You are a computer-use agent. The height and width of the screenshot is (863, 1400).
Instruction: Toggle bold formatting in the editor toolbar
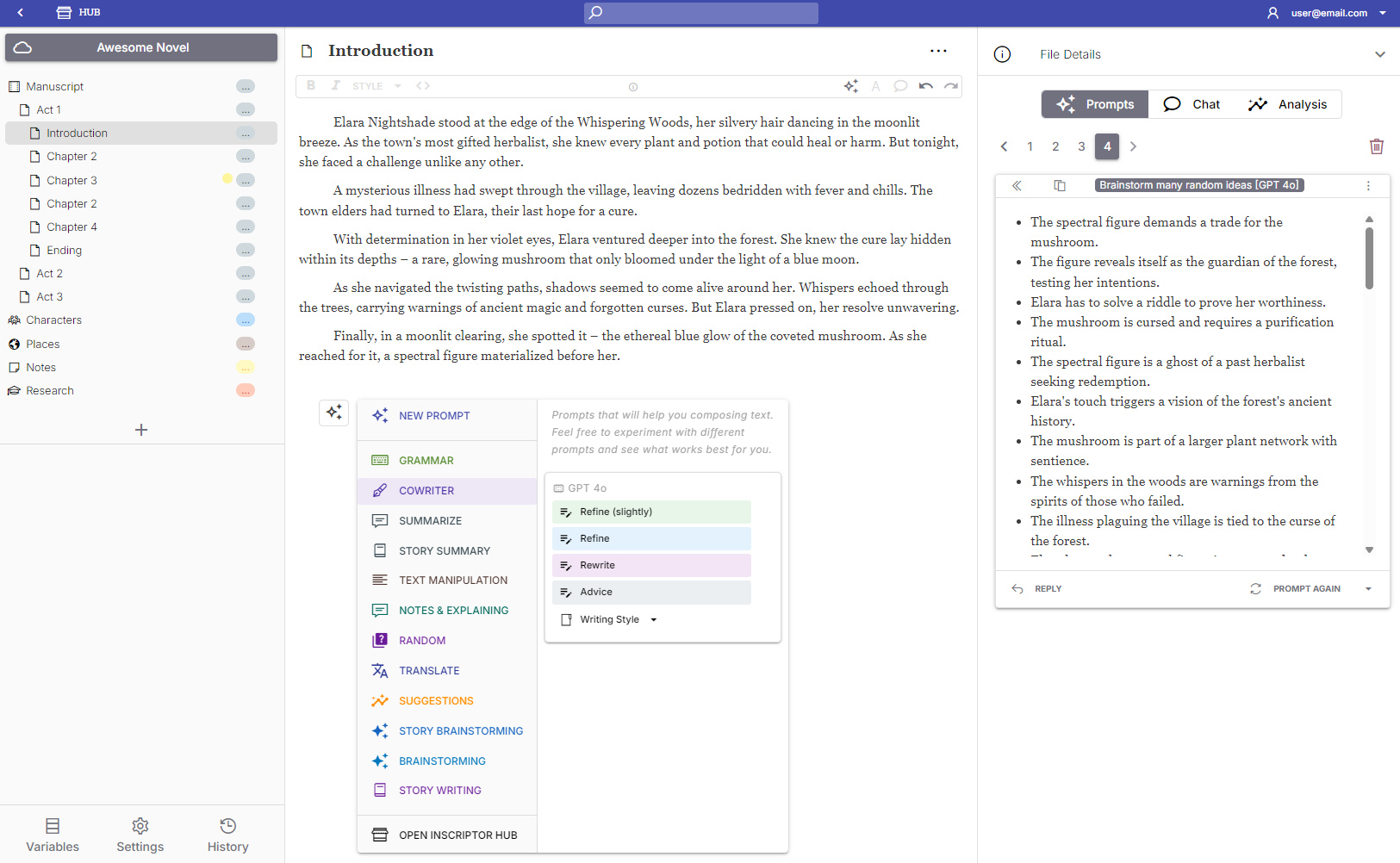pyautogui.click(x=310, y=85)
